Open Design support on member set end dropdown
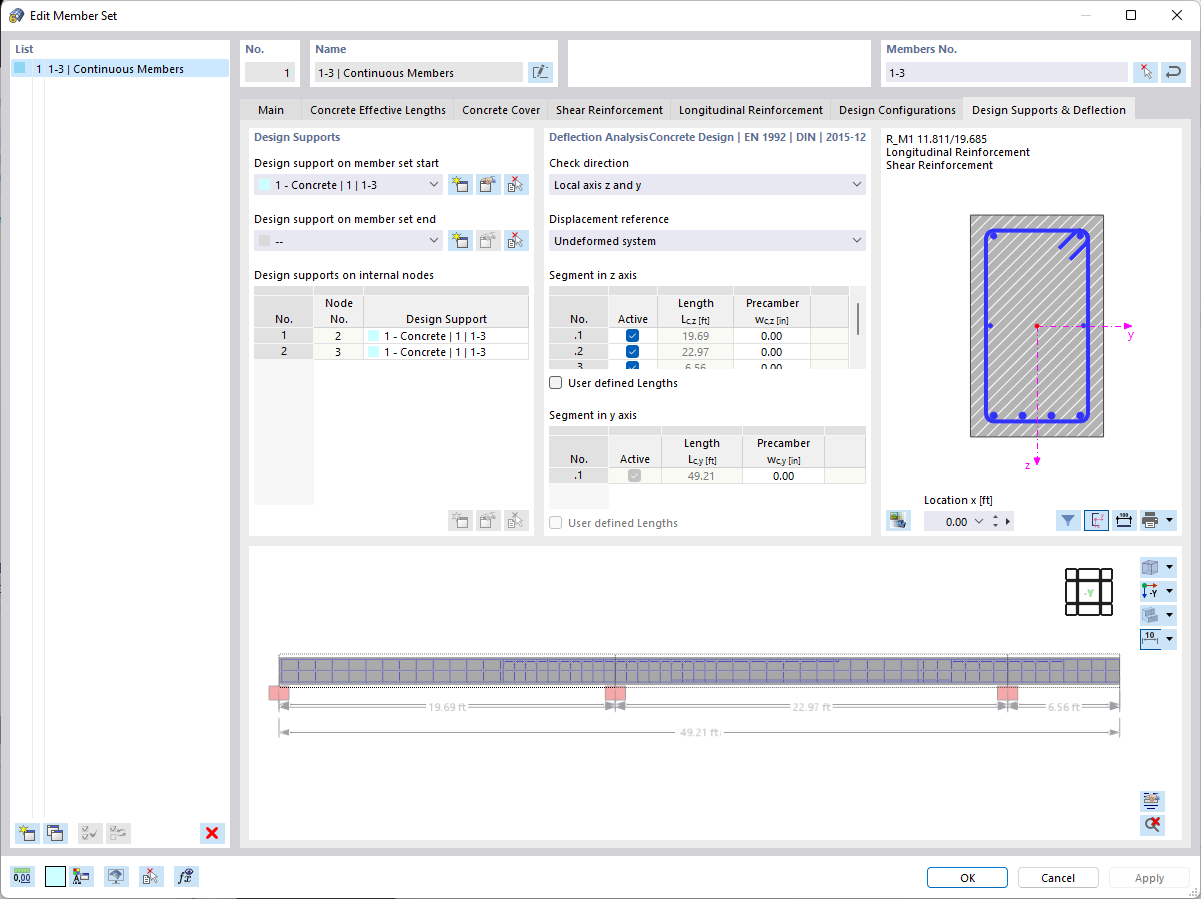The width and height of the screenshot is (1201, 899). click(x=434, y=241)
